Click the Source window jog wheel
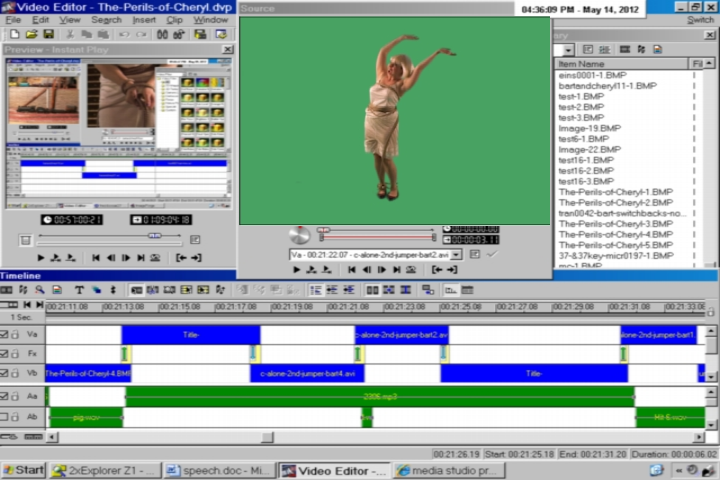Image resolution: width=720 pixels, height=480 pixels. [299, 235]
